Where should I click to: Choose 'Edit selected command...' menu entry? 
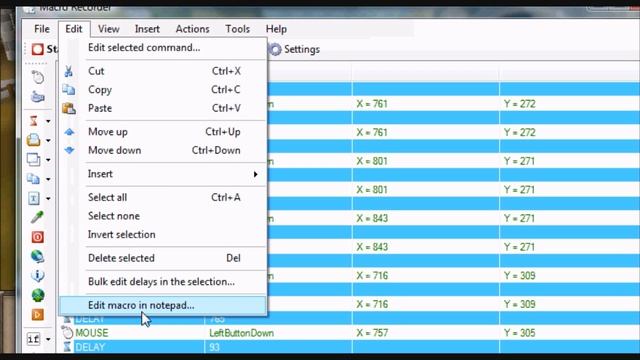[163, 47]
